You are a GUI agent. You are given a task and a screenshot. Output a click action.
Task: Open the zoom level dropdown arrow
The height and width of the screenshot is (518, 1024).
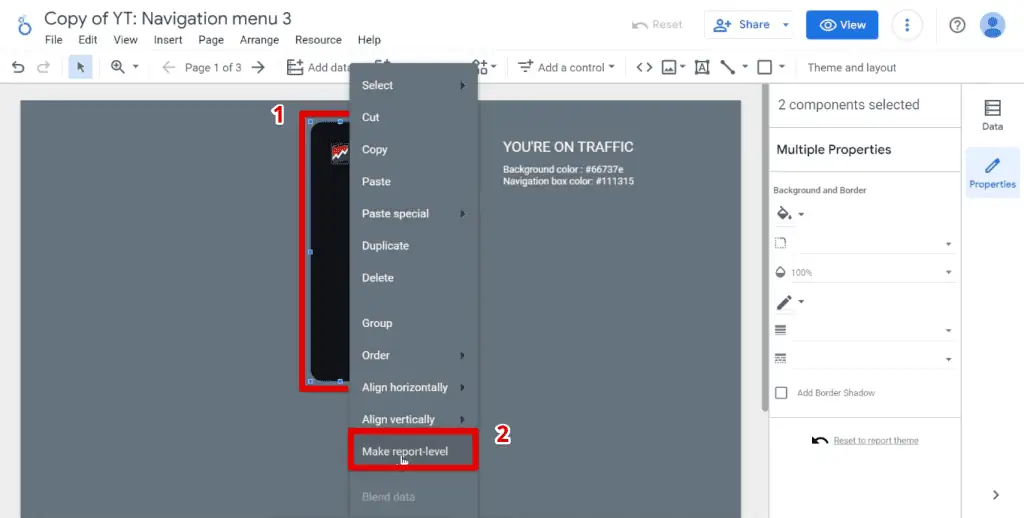click(x=136, y=67)
